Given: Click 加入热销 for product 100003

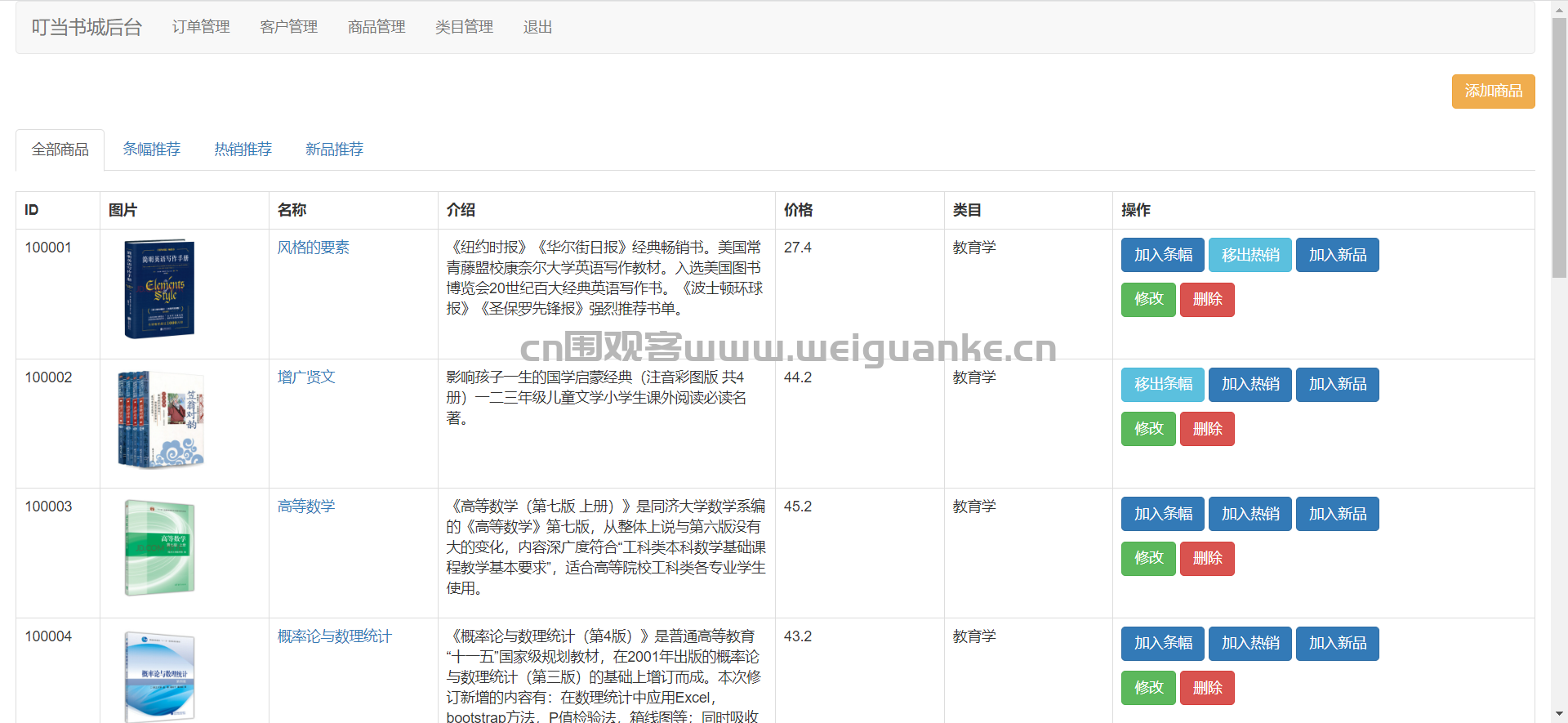Looking at the screenshot, I should pyautogui.click(x=1250, y=514).
